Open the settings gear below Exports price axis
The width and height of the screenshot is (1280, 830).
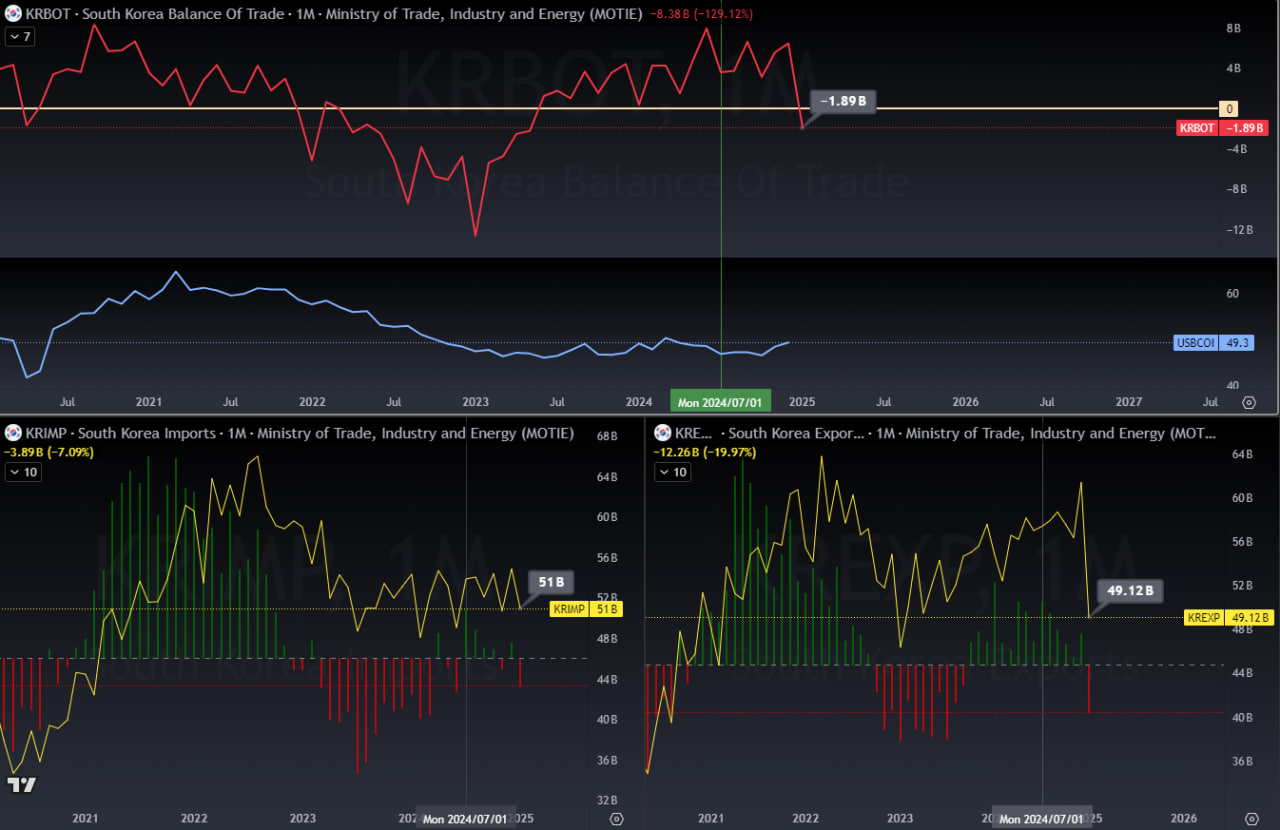click(1249, 818)
